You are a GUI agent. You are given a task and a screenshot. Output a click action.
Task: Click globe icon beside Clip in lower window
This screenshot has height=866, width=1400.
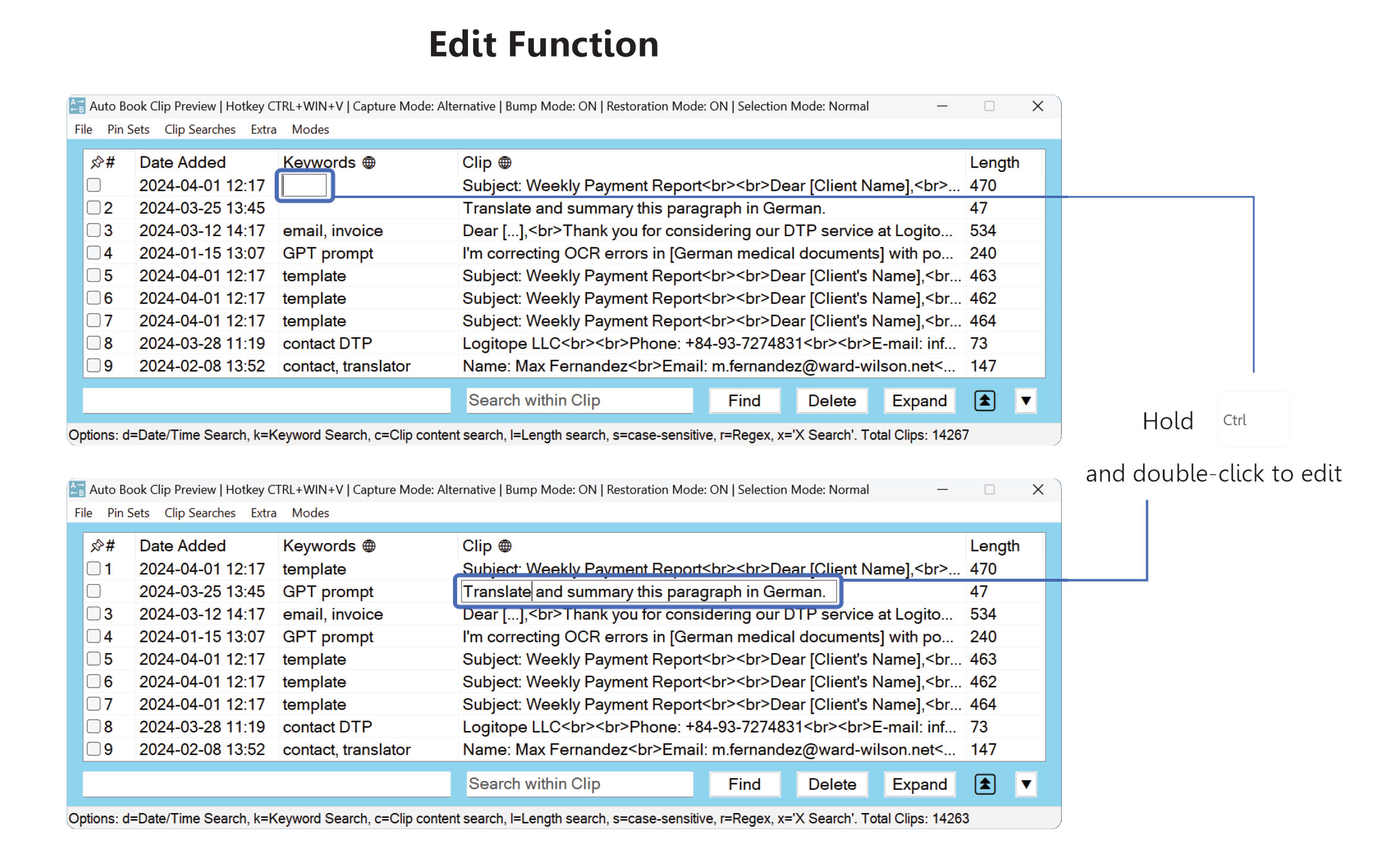pyautogui.click(x=505, y=546)
